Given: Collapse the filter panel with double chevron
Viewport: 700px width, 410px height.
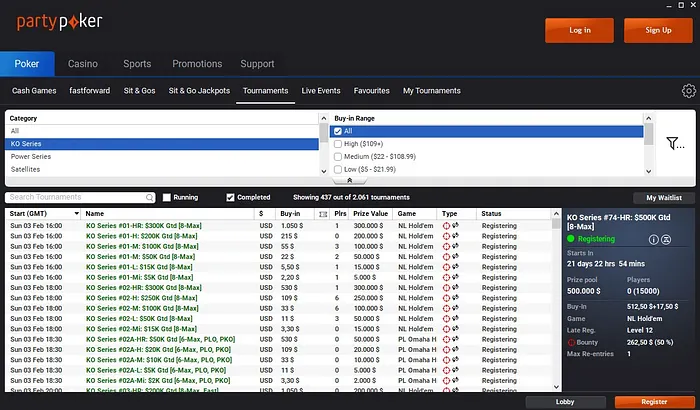Looking at the screenshot, I should [x=350, y=180].
